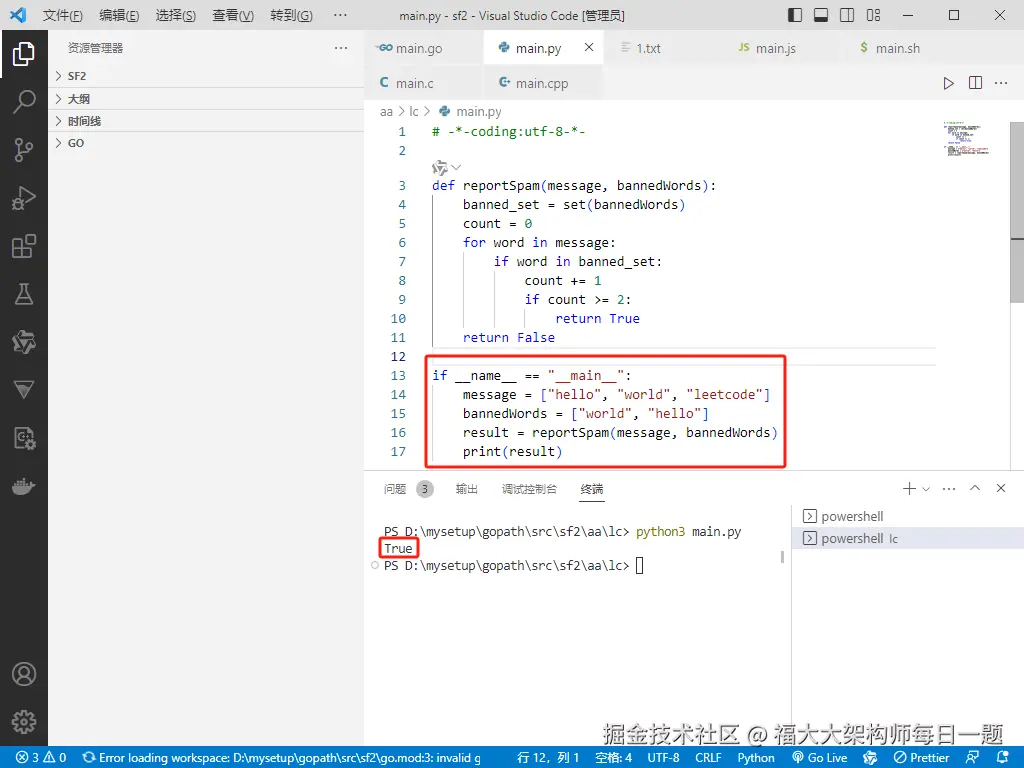
Task: Open terminal panel More Actions ellipsis
Action: coord(949,488)
